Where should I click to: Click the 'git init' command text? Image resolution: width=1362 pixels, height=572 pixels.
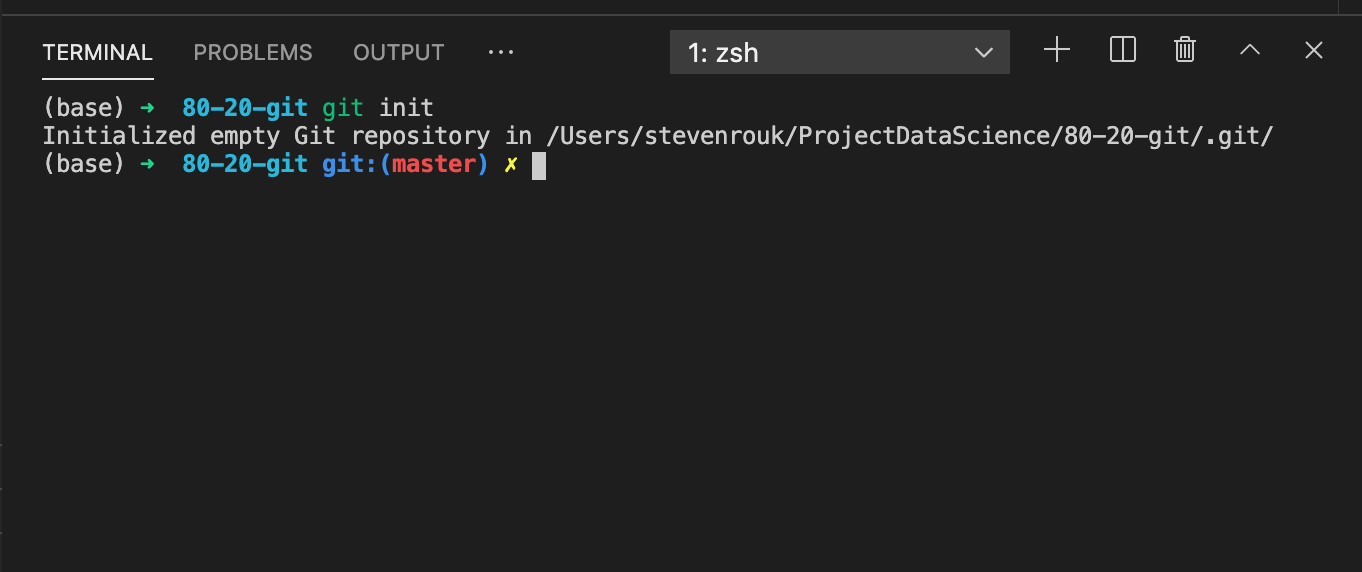[x=378, y=108]
